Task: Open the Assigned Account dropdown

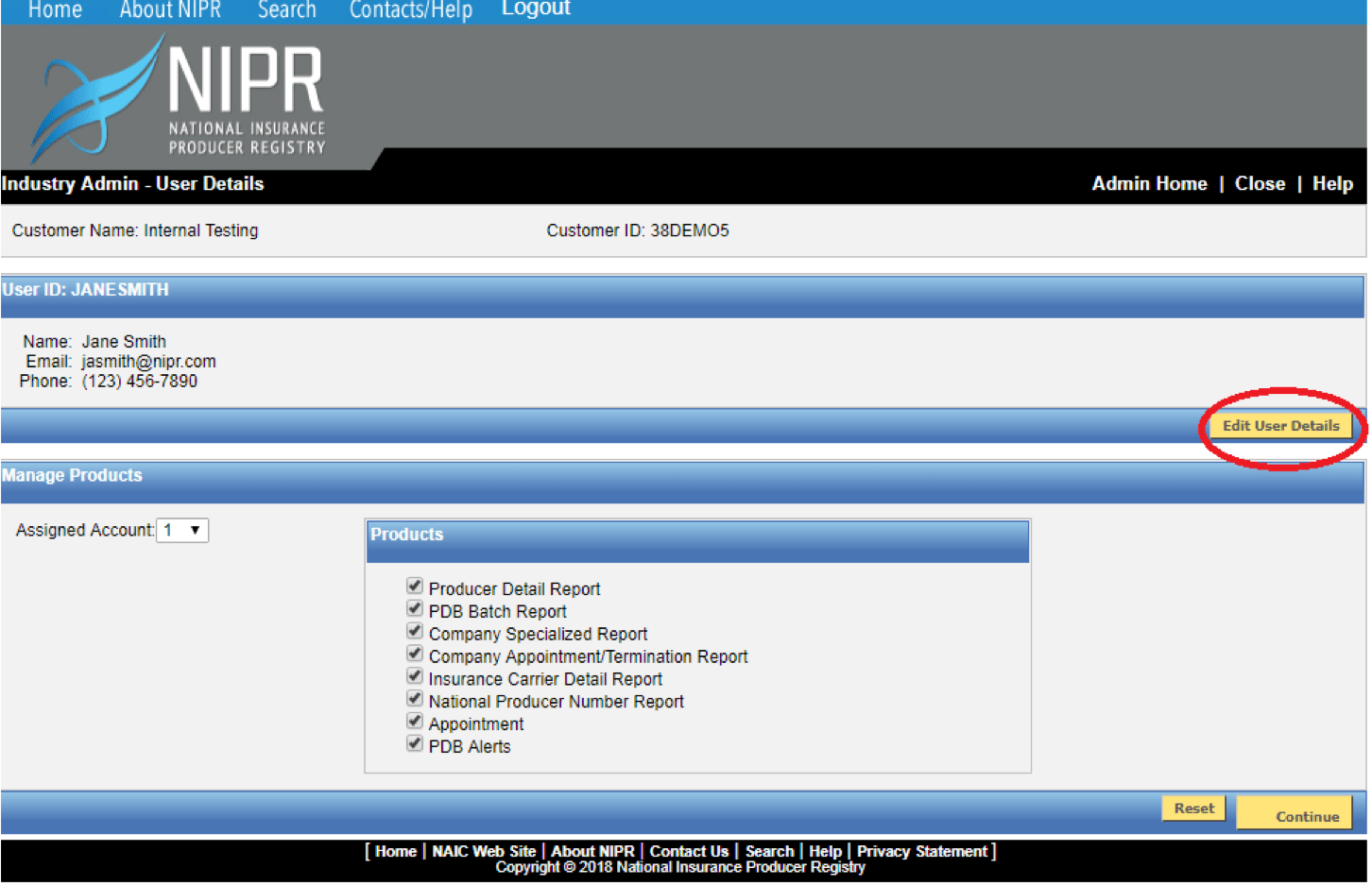Action: click(x=182, y=531)
